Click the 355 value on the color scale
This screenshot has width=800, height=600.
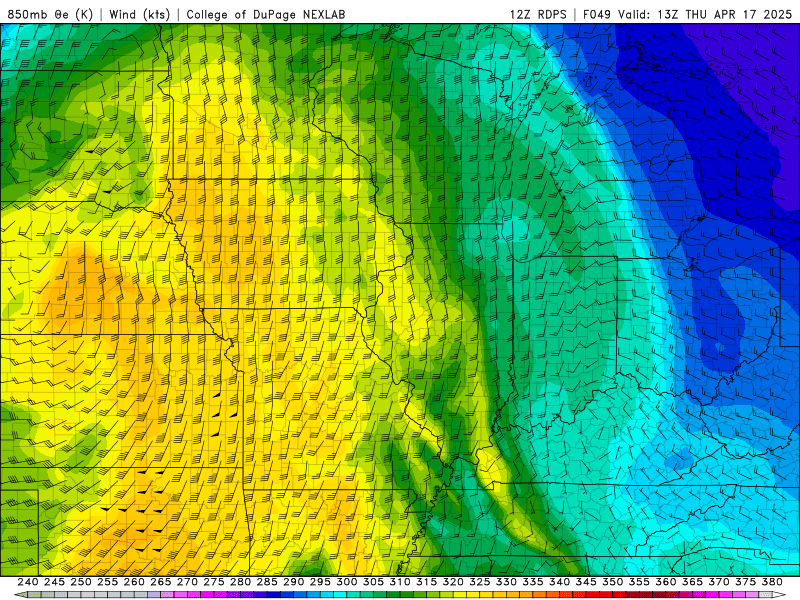tap(639, 582)
